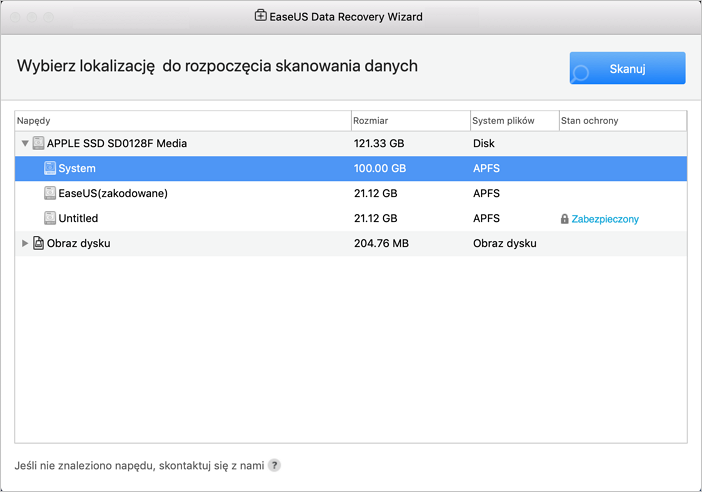702x492 pixels.
Task: Select the Obraz dysku row
Action: 351,243
